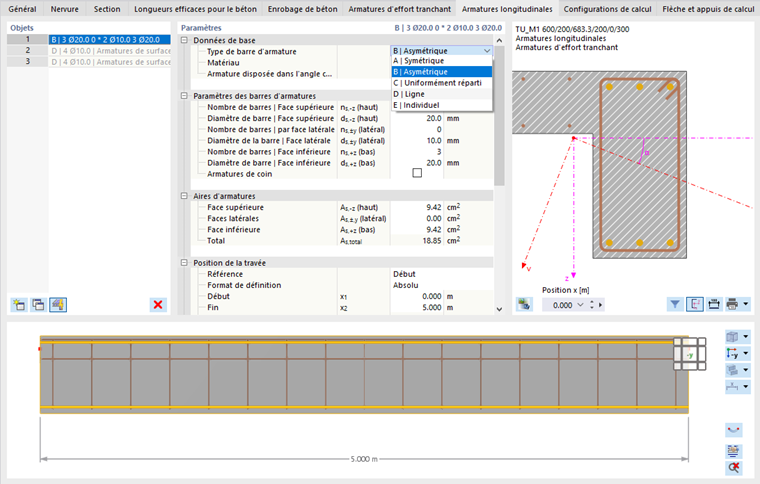760x484 pixels.
Task: Choose C | Uniformément réparti from the list
Action: (x=442, y=83)
